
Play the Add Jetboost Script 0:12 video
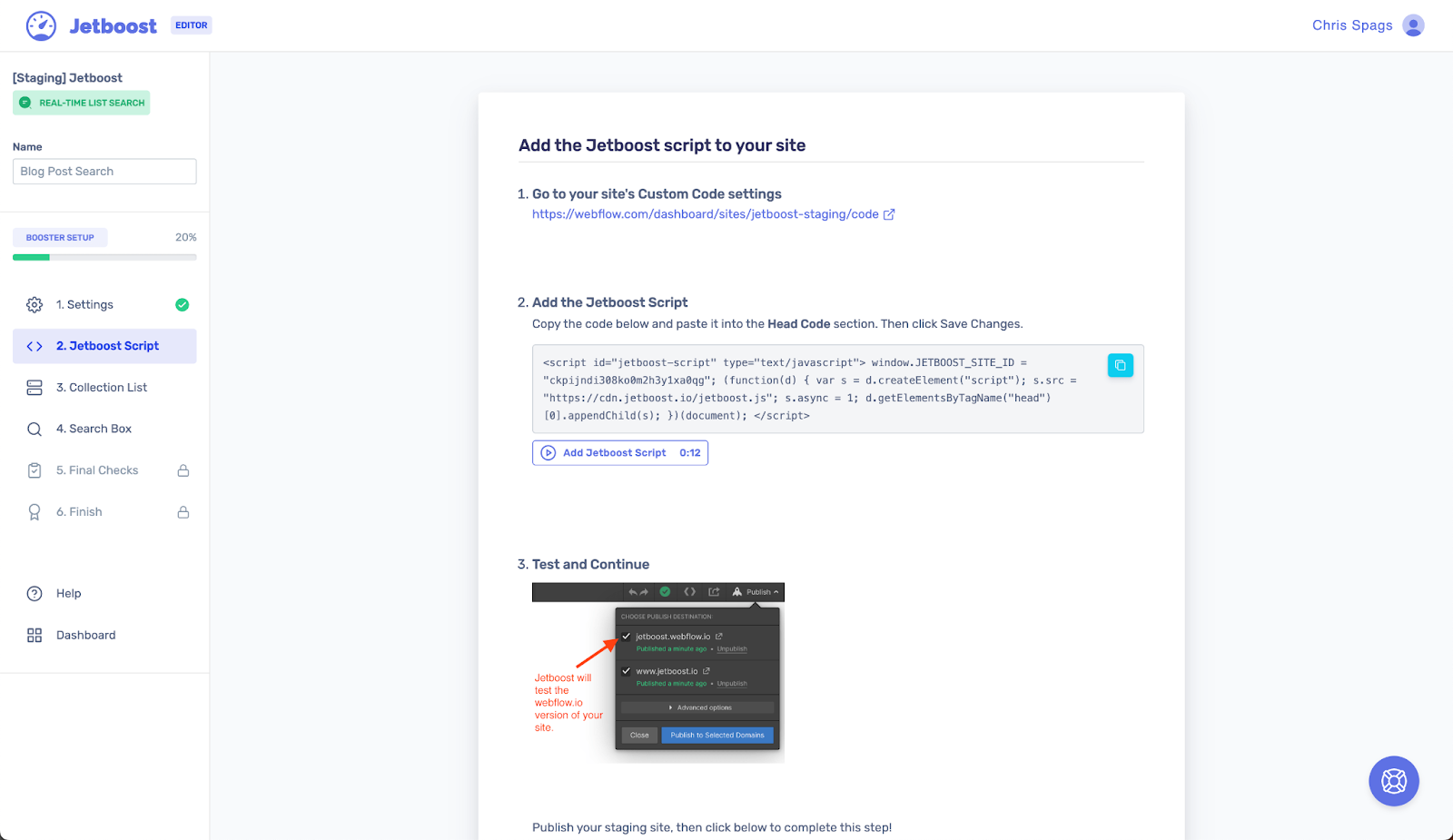click(x=620, y=453)
